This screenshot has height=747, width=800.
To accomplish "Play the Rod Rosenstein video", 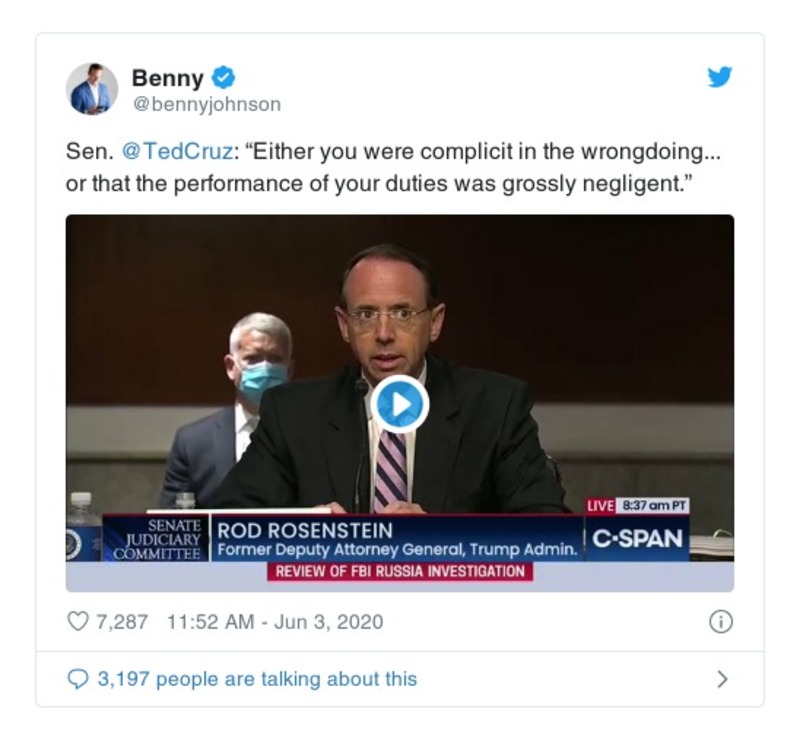I will pos(399,405).
